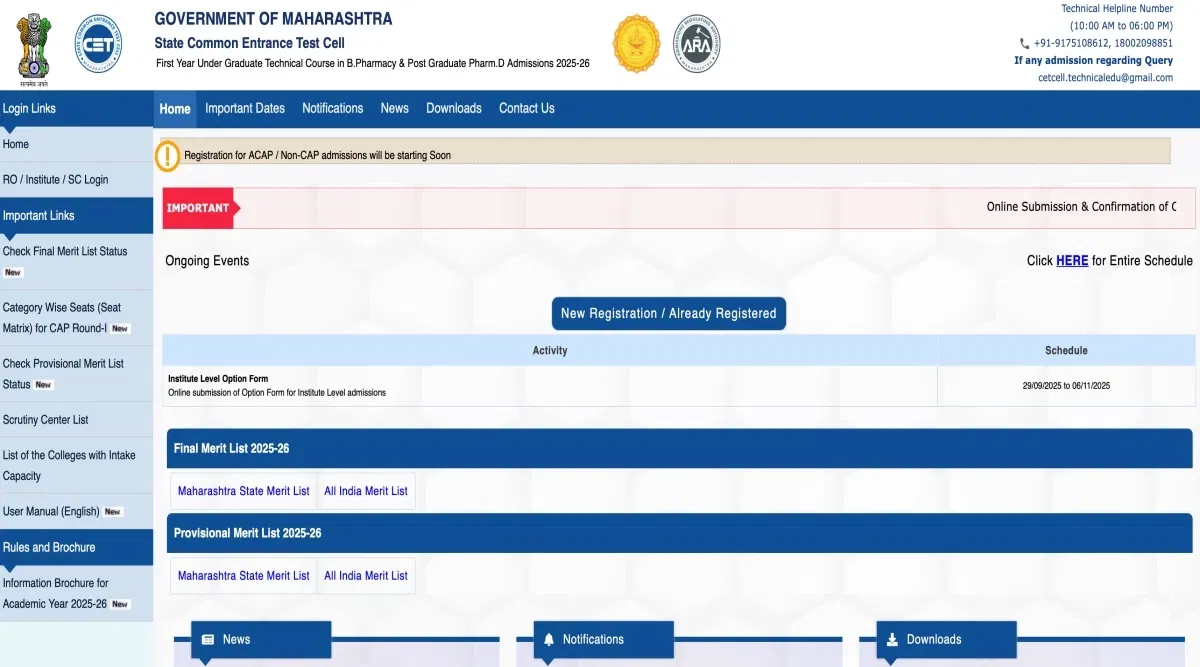The image size is (1200, 667).
Task: Click the Downloads arrow icon
Action: (892, 640)
